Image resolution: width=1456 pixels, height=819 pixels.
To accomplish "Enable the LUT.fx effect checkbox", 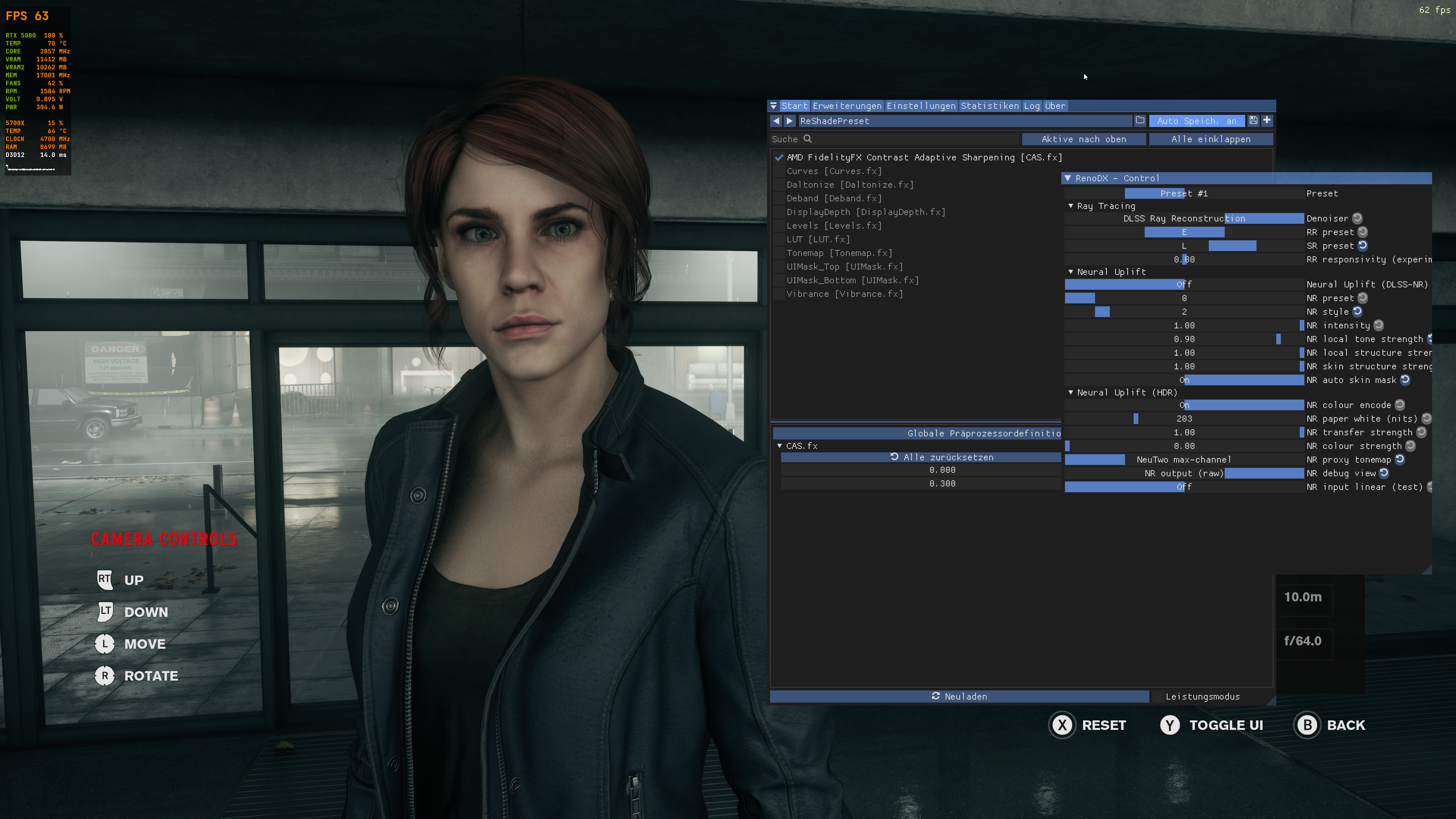I will pyautogui.click(x=778, y=240).
